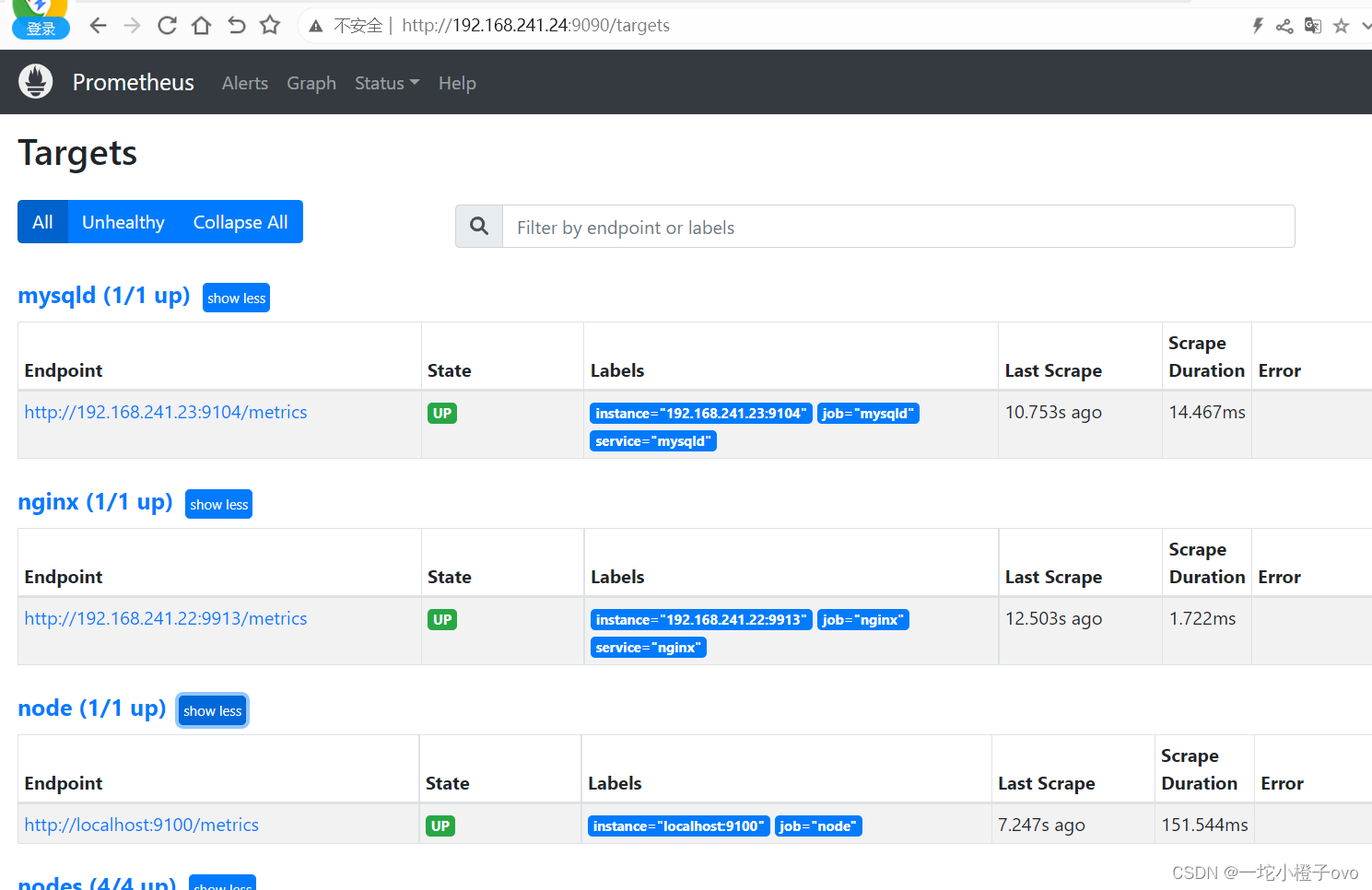Click the Prometheus flame logo icon

36,82
